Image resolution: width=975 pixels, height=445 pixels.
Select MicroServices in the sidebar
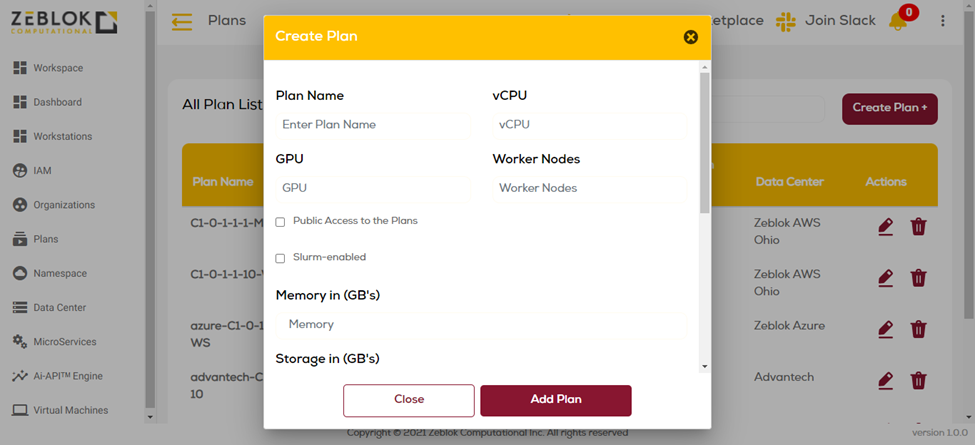[x=64, y=342]
